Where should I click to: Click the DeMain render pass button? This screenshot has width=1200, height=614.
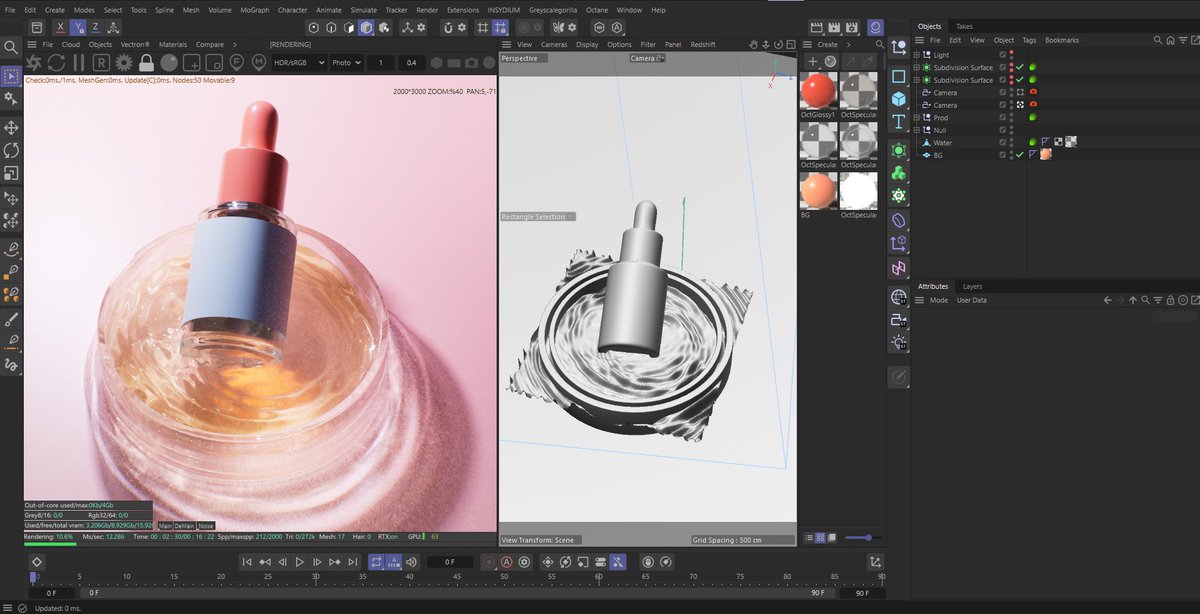tap(184, 525)
